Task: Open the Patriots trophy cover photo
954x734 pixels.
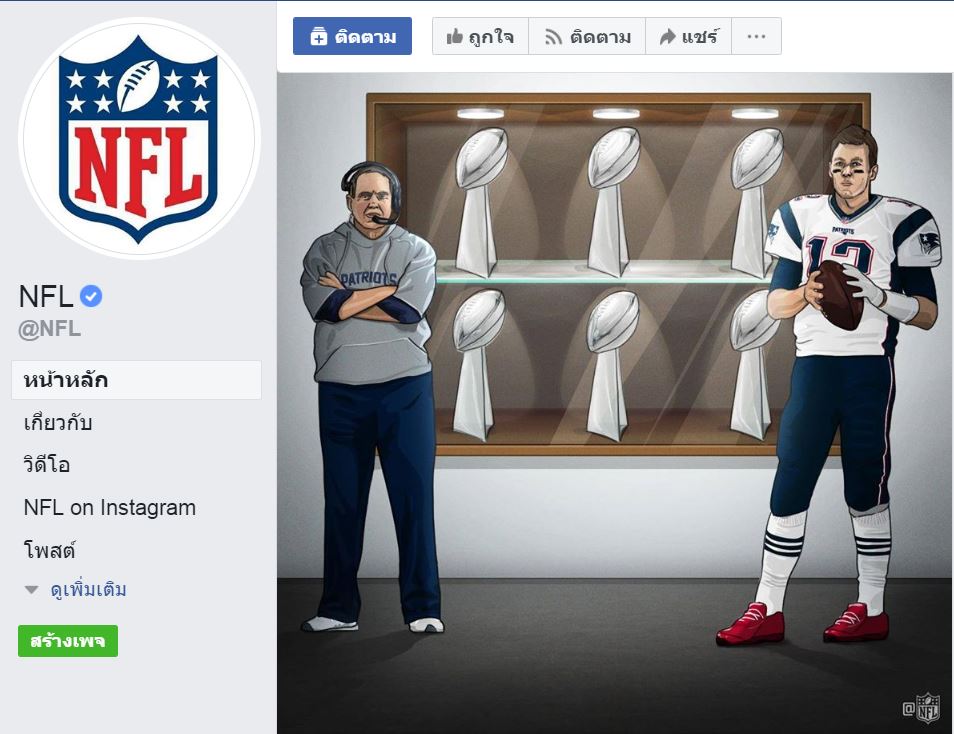Action: click(x=615, y=403)
